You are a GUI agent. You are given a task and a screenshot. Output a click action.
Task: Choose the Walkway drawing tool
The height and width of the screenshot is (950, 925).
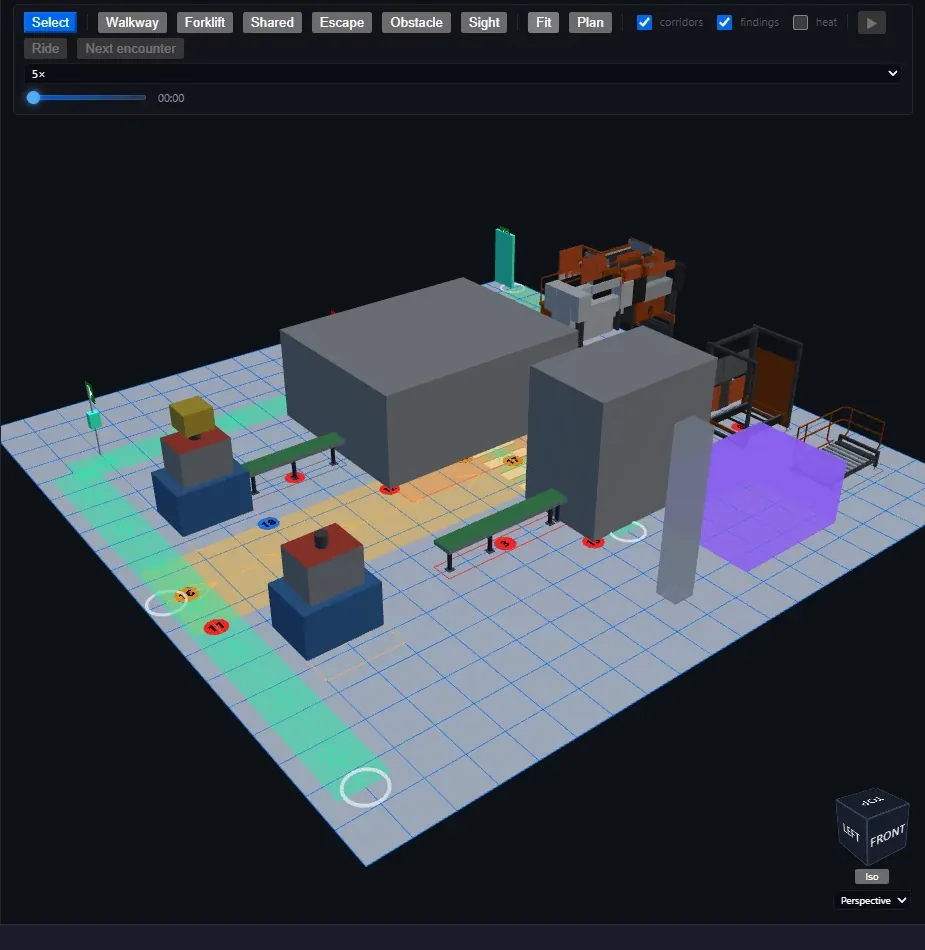click(x=132, y=22)
